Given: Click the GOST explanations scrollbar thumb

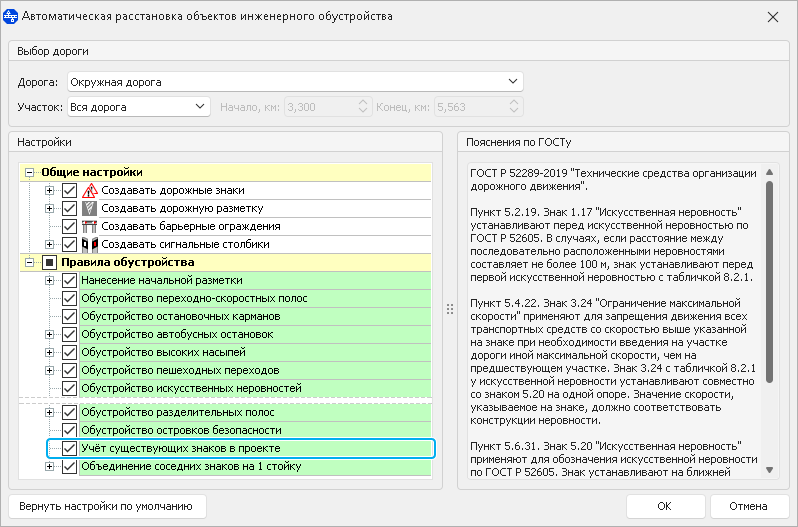Looking at the screenshot, I should [x=770, y=281].
